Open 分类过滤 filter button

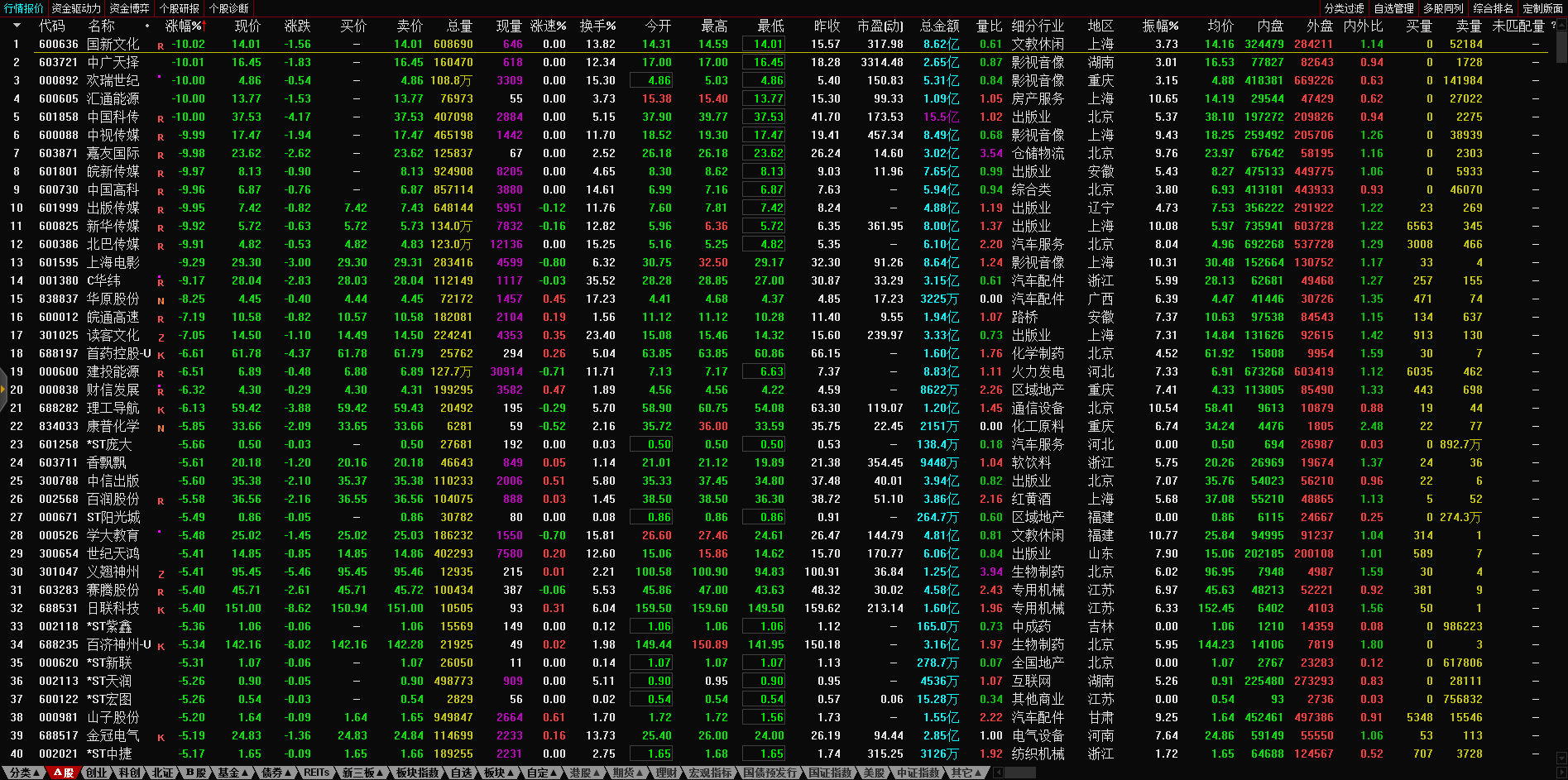(x=1345, y=8)
